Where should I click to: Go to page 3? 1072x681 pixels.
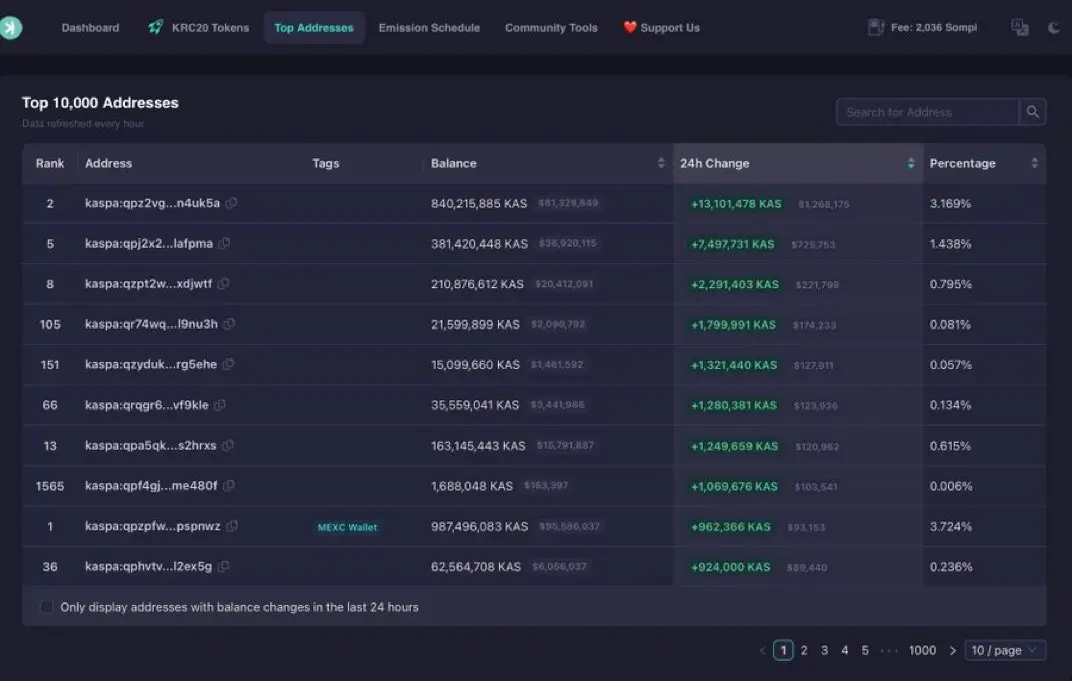825,650
